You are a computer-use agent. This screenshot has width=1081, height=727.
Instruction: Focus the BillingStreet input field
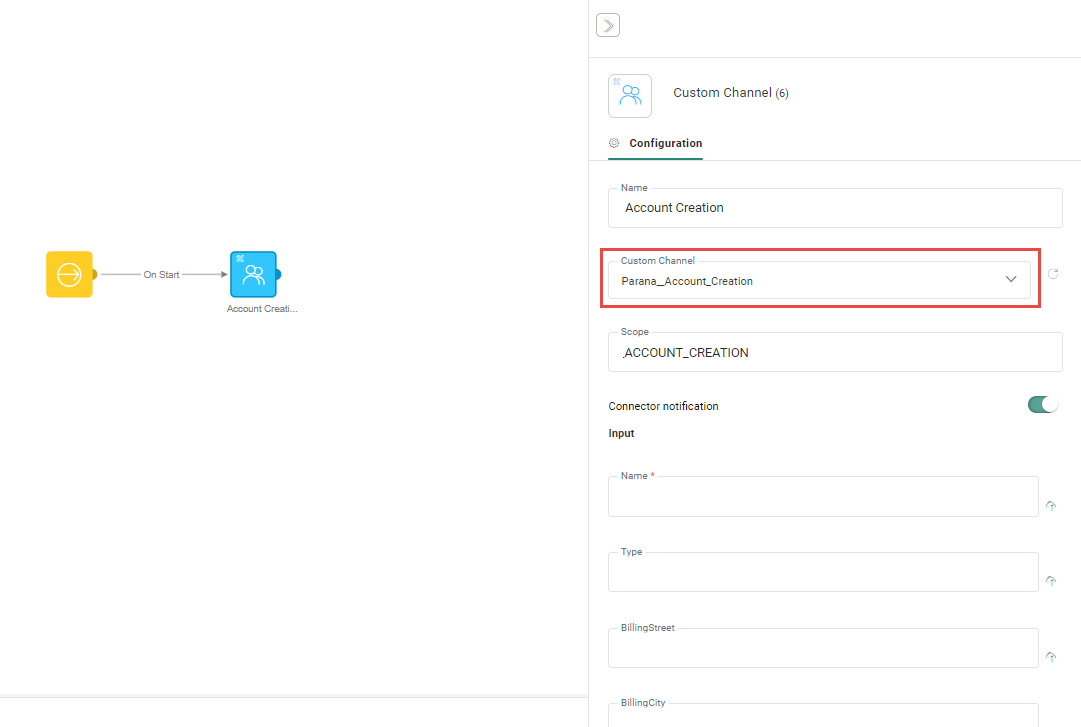coord(822,649)
